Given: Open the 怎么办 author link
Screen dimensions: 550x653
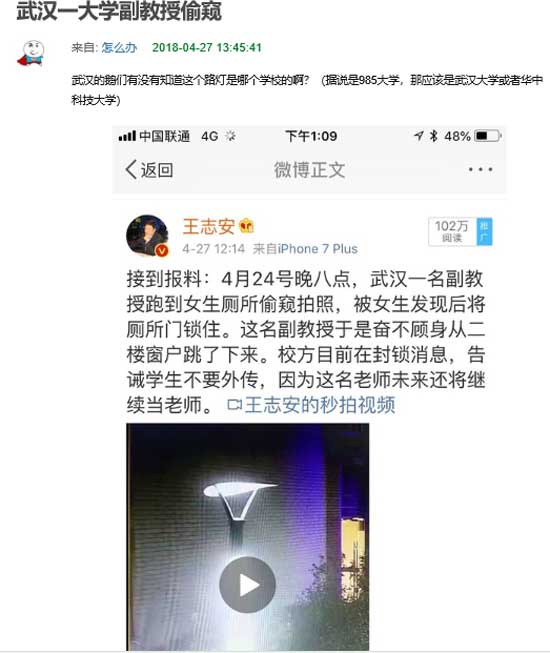Looking at the screenshot, I should click(x=119, y=47).
